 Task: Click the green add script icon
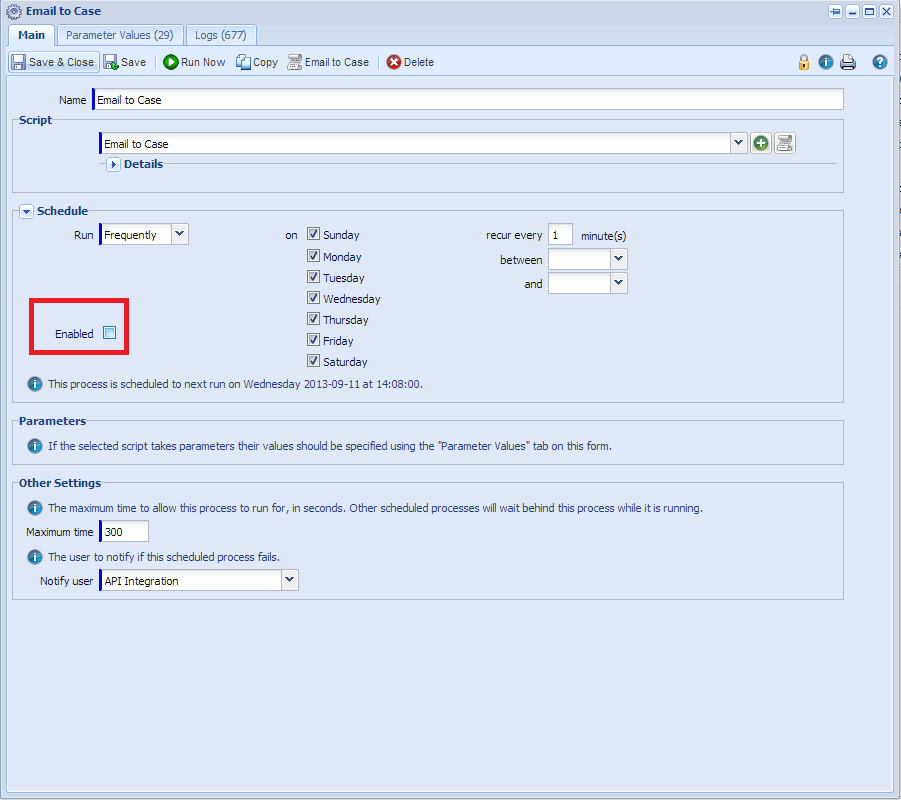(761, 143)
